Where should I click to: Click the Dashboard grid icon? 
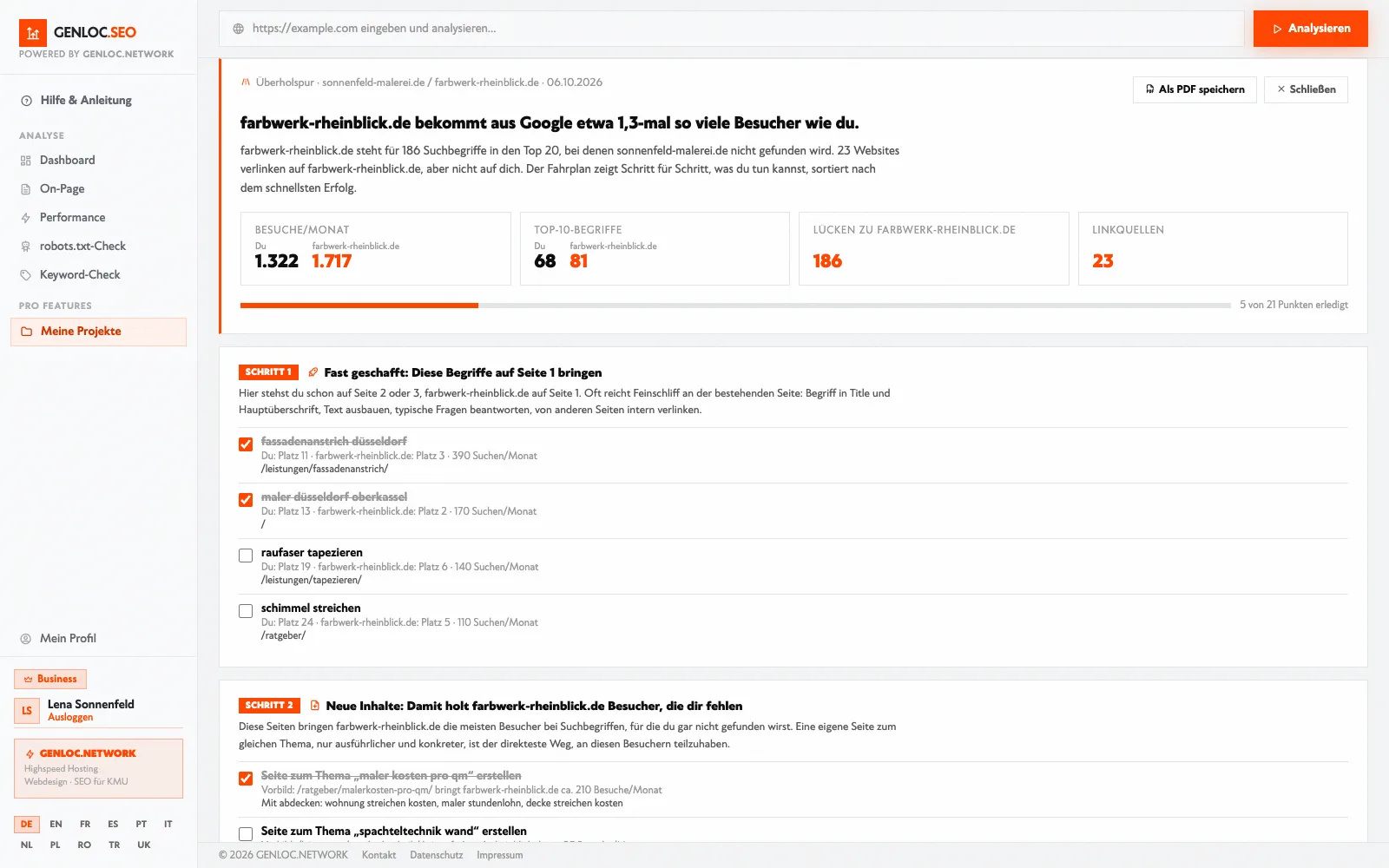click(x=26, y=161)
